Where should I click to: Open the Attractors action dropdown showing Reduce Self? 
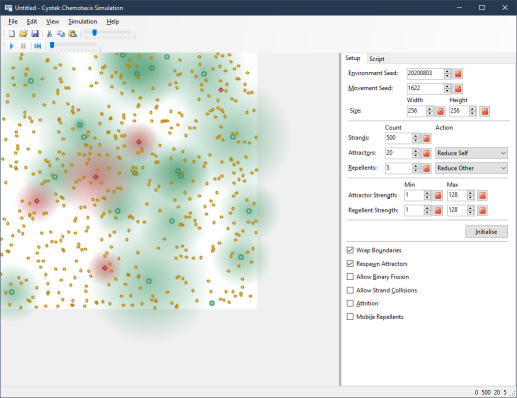pos(471,153)
